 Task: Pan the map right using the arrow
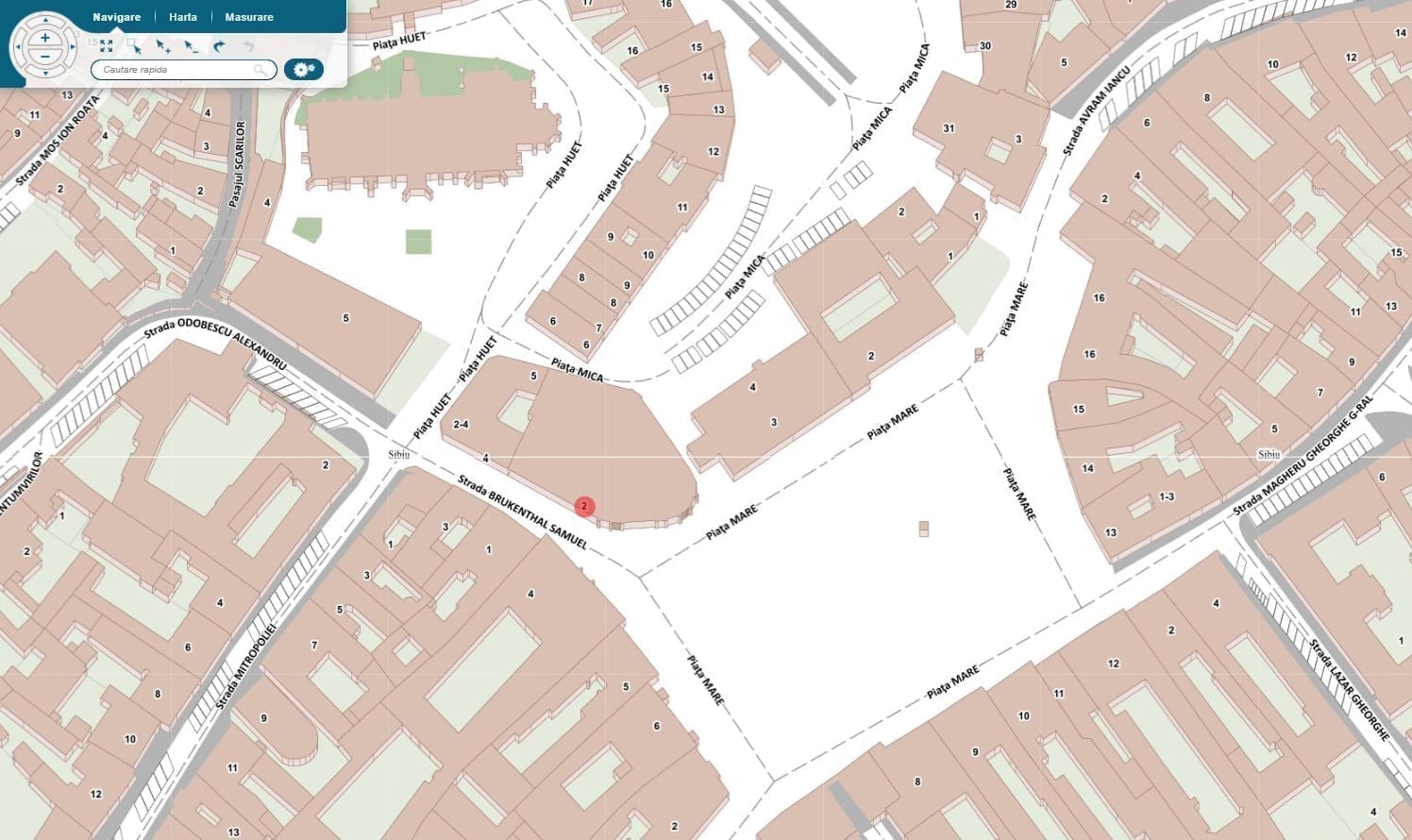tap(73, 47)
